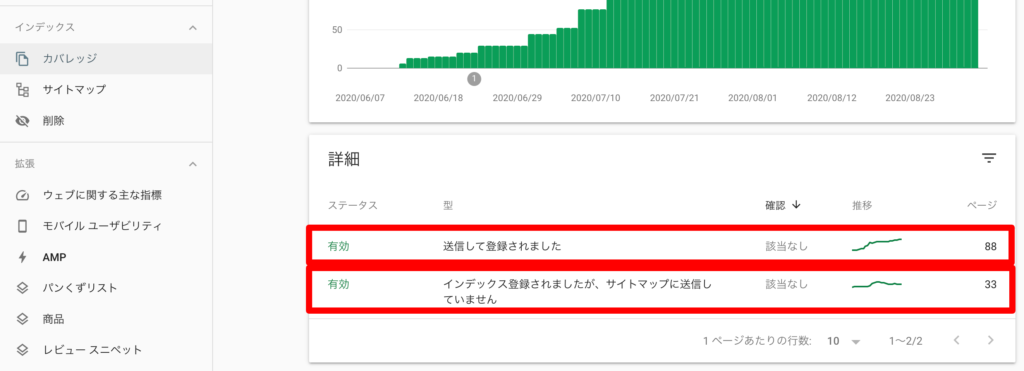1024x371 pixels.
Task: Click the sort arrow beside 確認
Action: point(796,205)
